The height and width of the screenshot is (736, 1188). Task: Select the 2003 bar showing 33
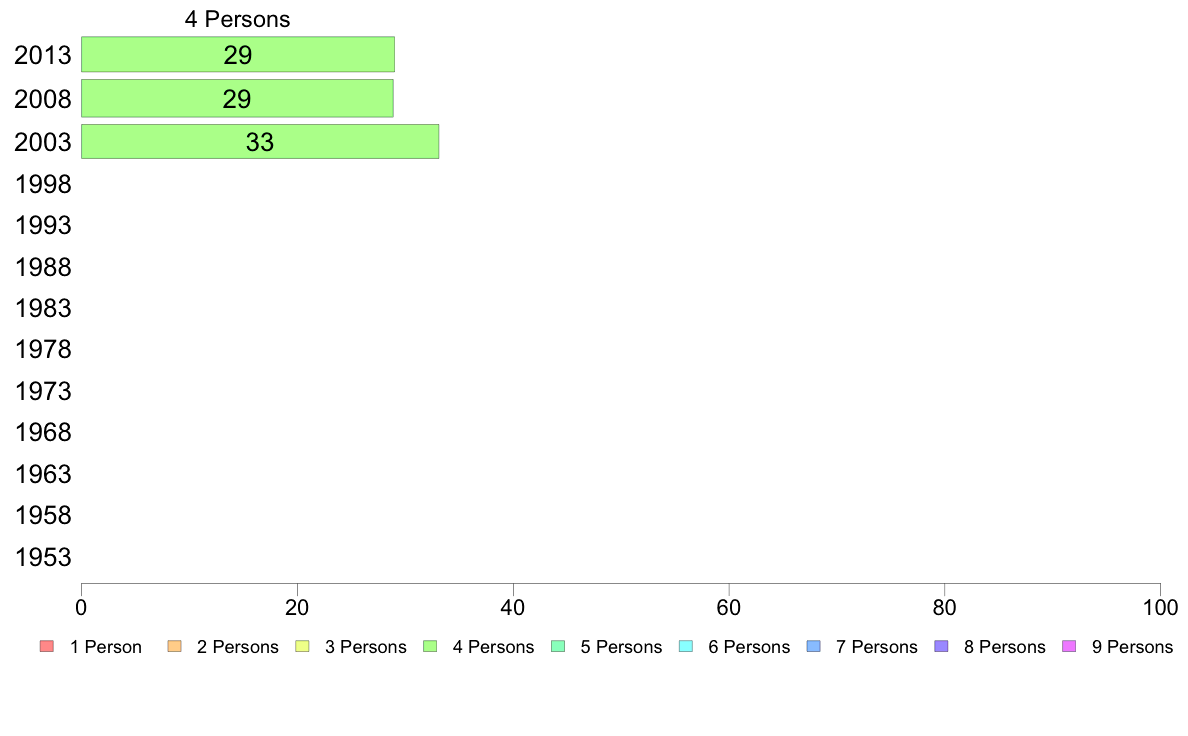coord(260,142)
